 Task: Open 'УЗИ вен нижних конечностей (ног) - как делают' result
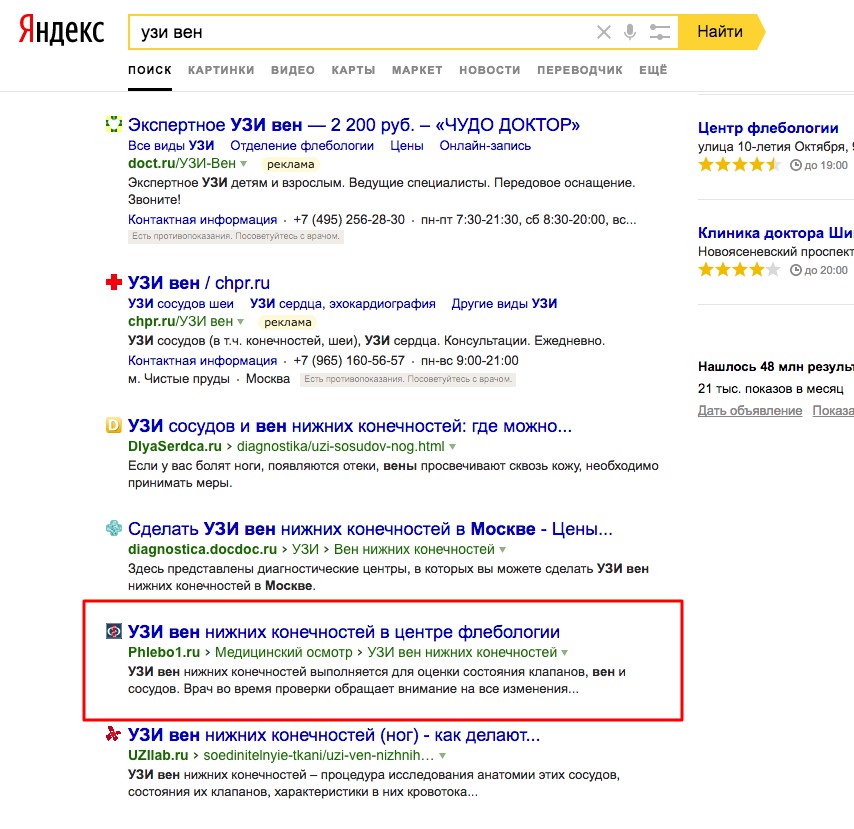pyautogui.click(x=334, y=735)
